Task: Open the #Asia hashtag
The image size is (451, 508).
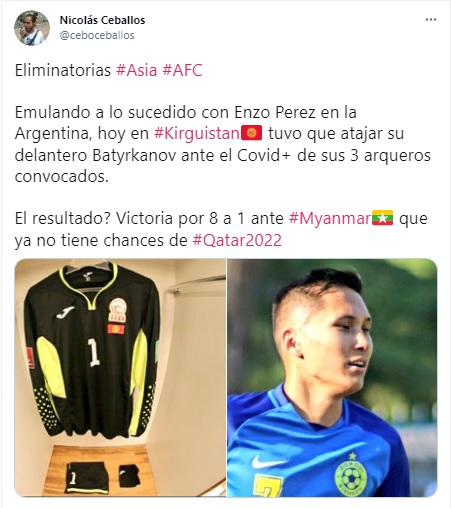Action: click(x=136, y=70)
